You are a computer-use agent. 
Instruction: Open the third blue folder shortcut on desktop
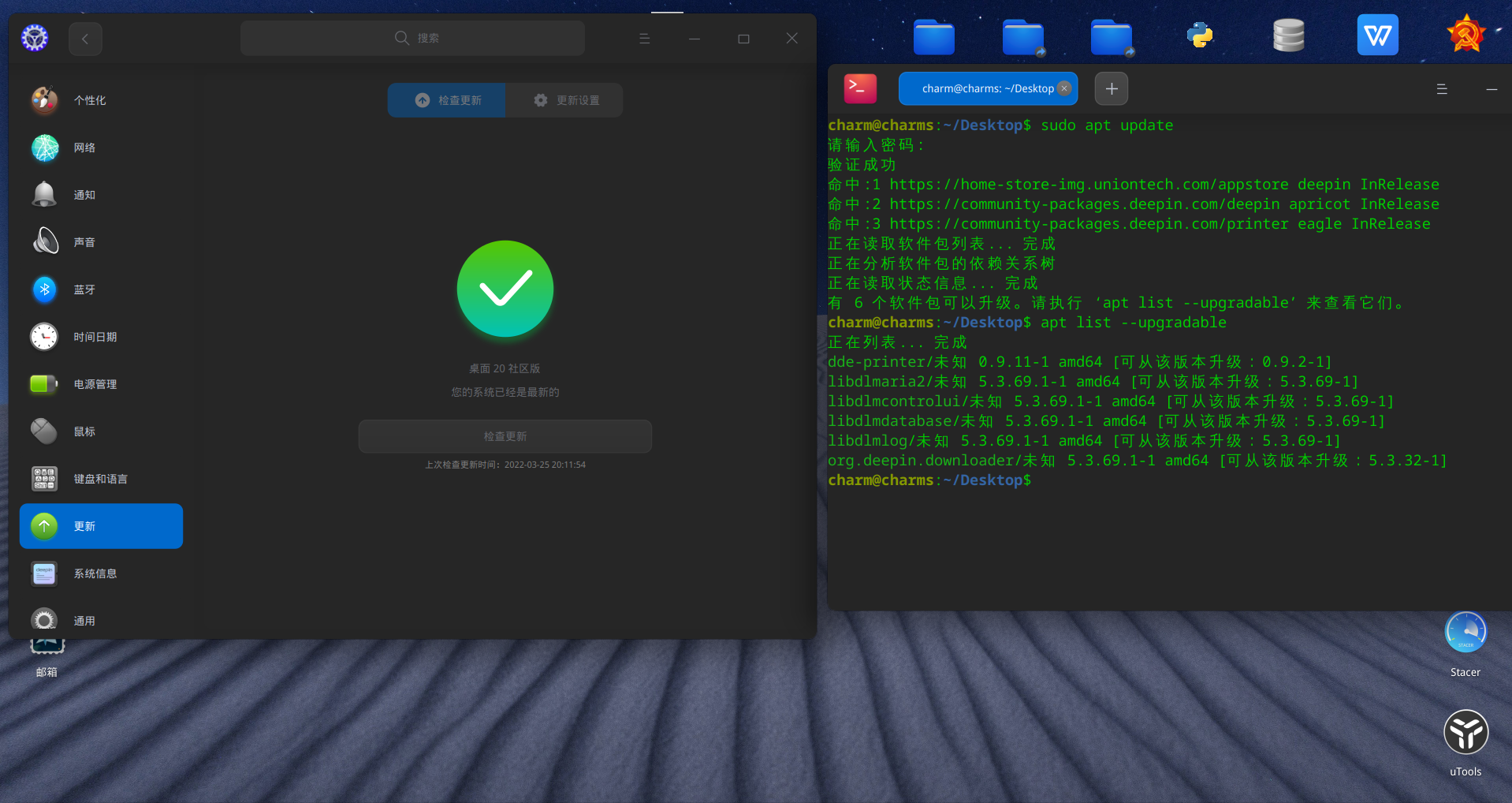pyautogui.click(x=1112, y=36)
